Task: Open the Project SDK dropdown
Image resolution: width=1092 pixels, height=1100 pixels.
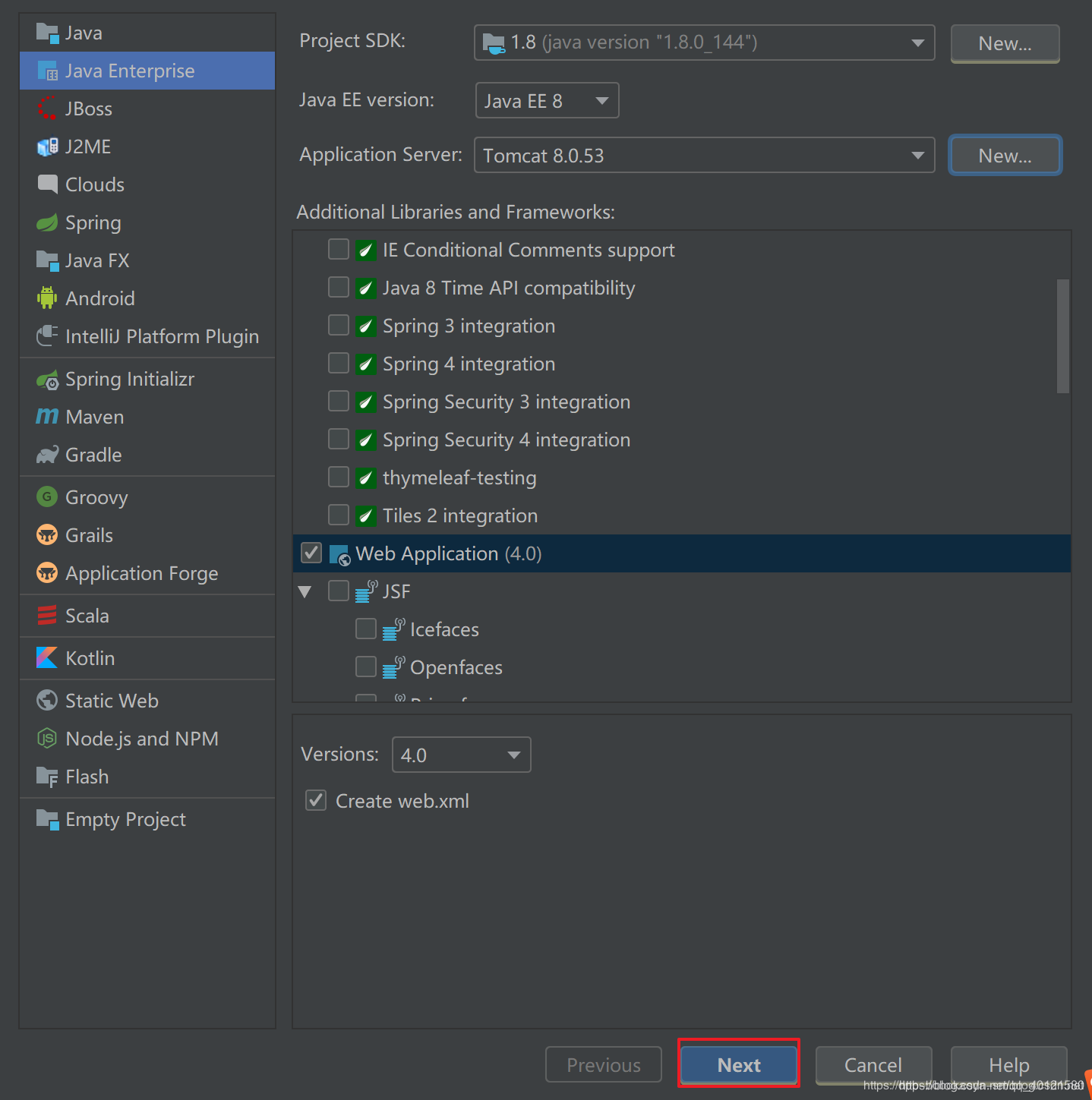Action: coord(704,43)
